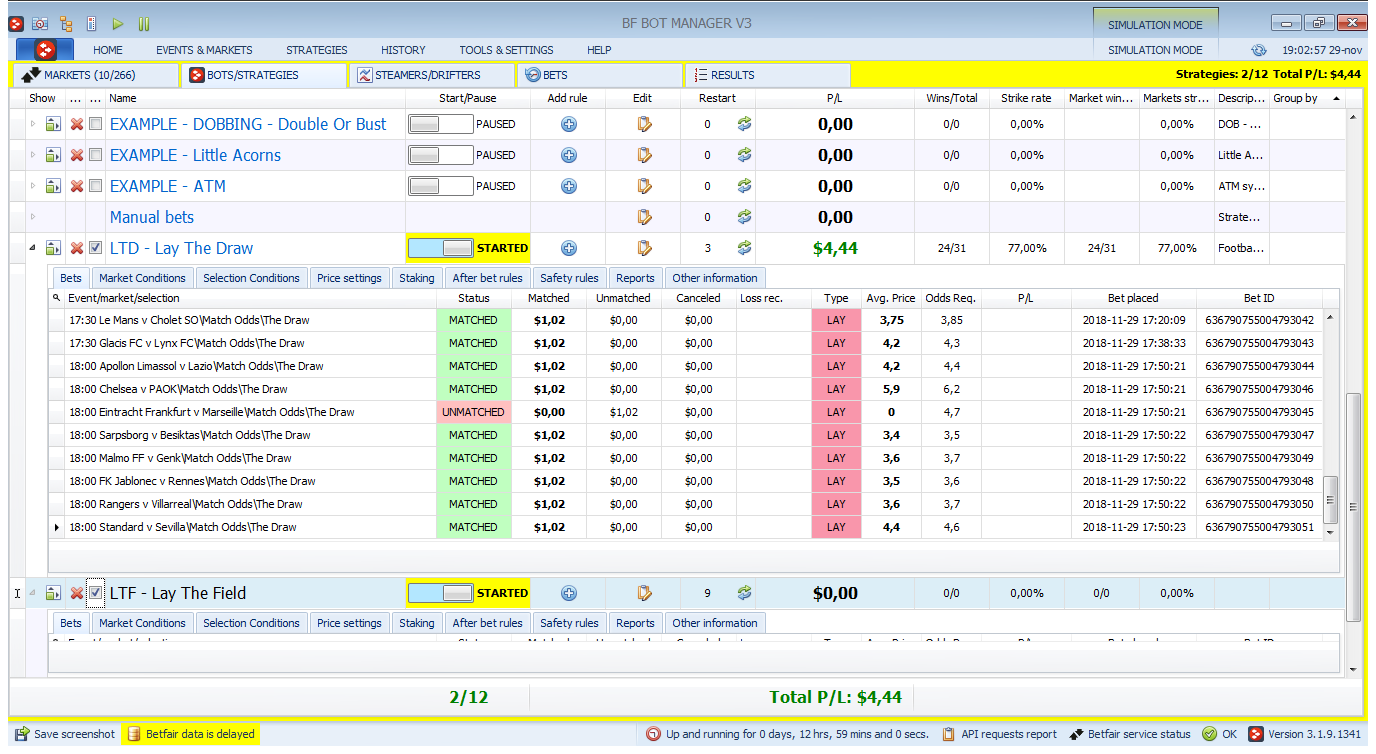
Task: Expand the EXAMPLE - DOBBING row
Action: (x=32, y=124)
